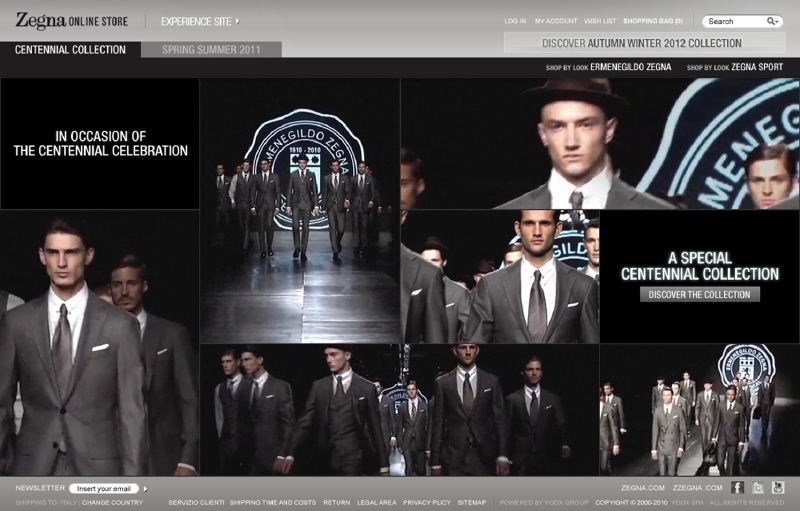
Task: Click the Change Country link
Action: pos(112,502)
